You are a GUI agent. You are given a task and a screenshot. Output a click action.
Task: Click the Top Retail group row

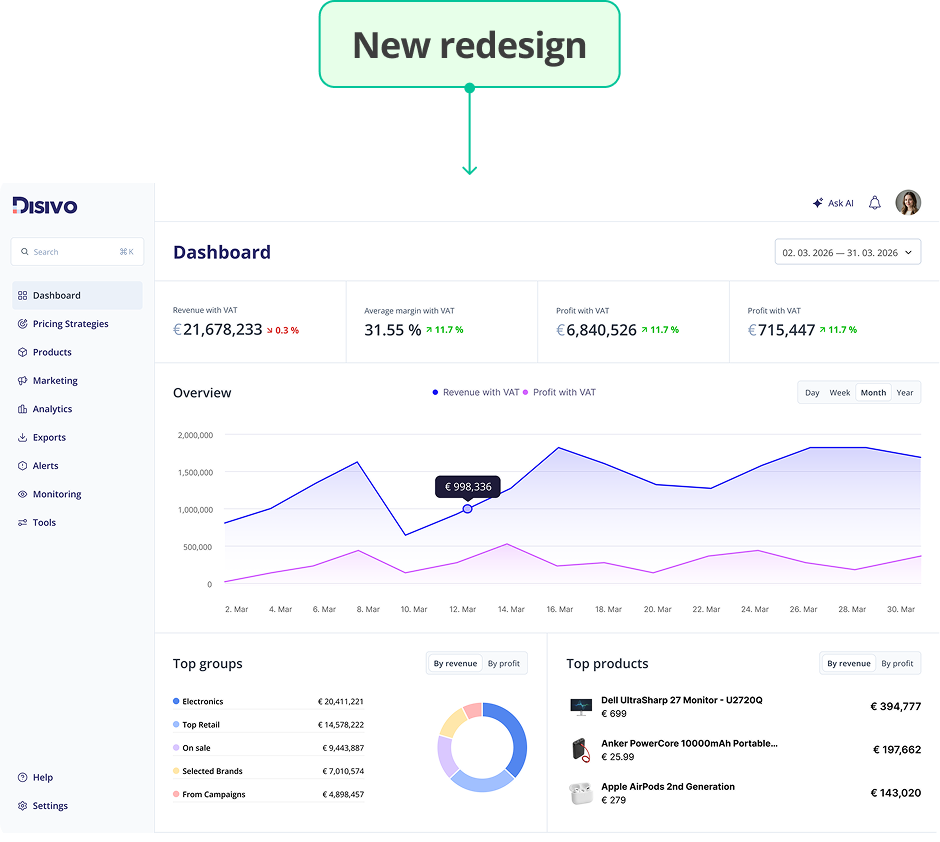(x=268, y=725)
